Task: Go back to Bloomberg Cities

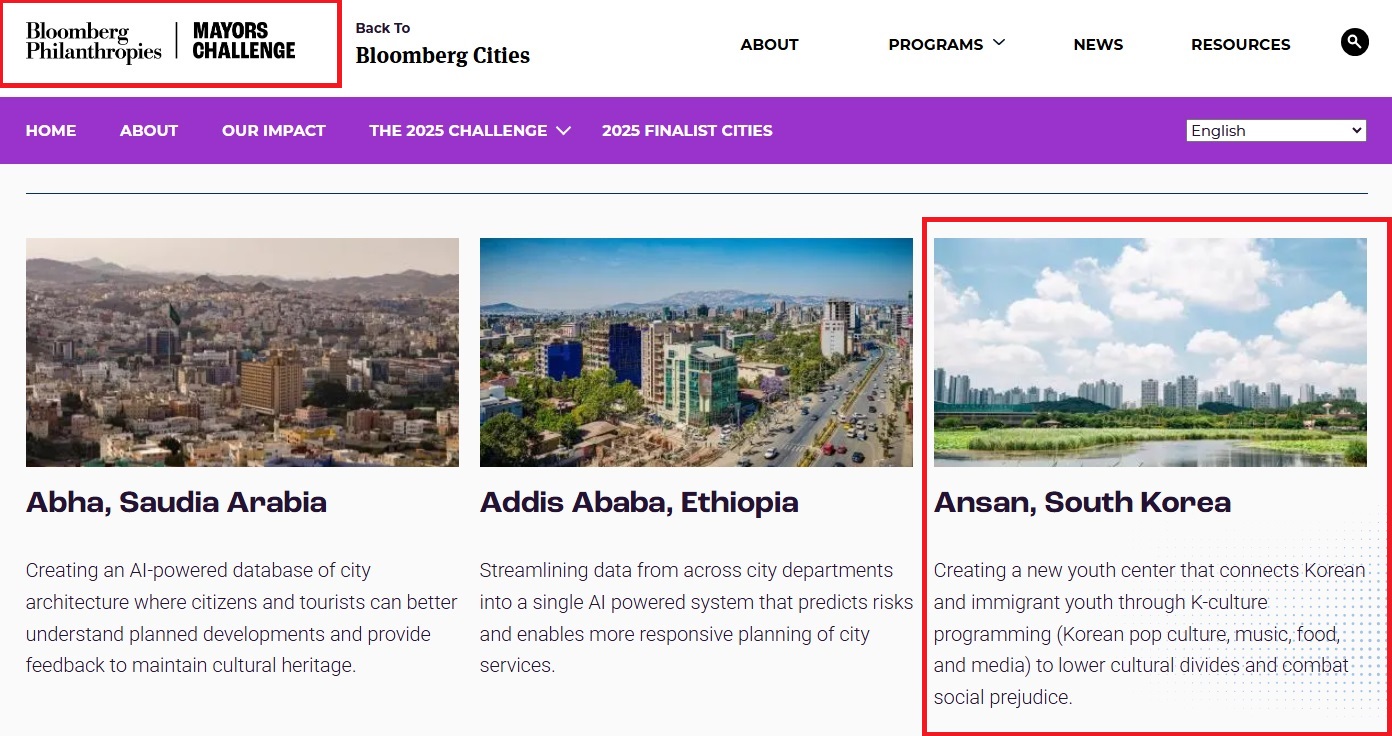Action: 443,44
